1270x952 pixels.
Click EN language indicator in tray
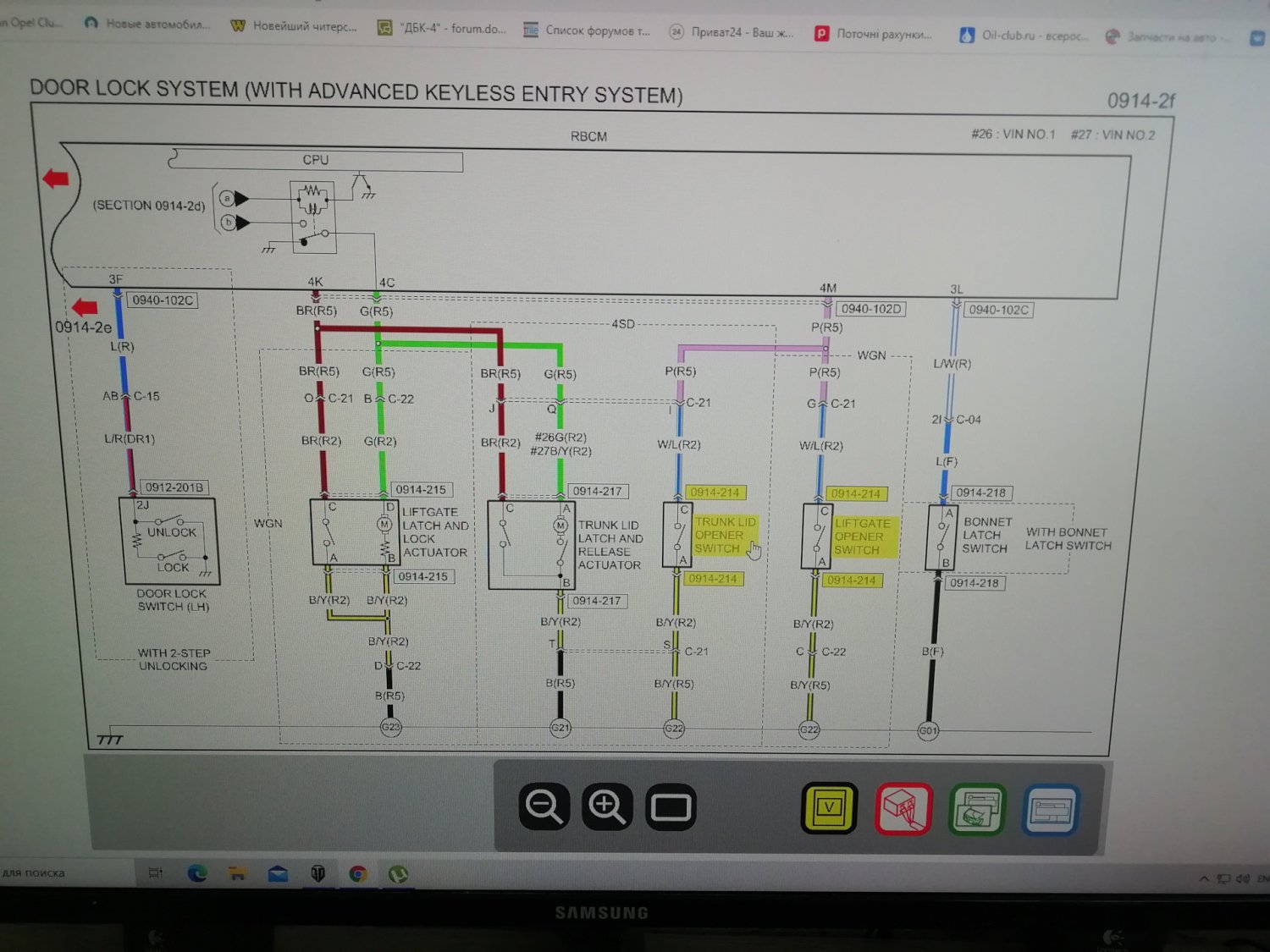pos(1263,878)
